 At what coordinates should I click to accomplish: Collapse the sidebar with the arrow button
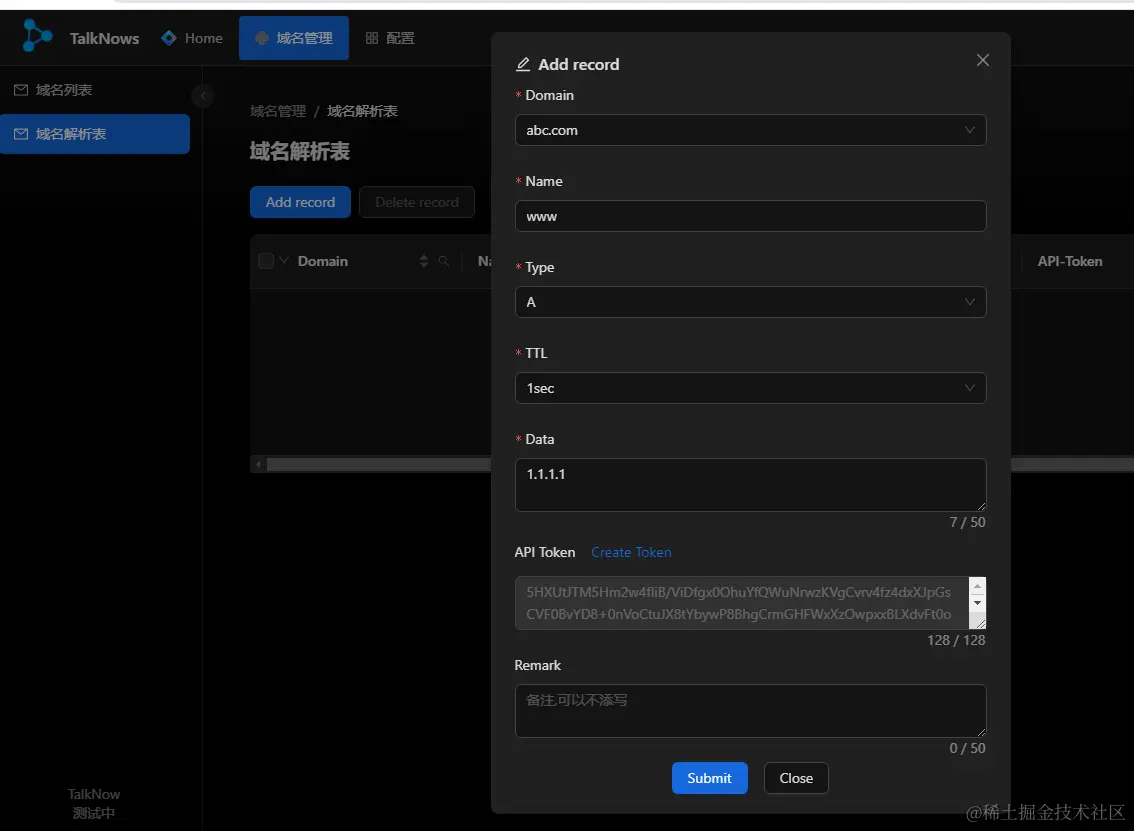click(x=203, y=95)
